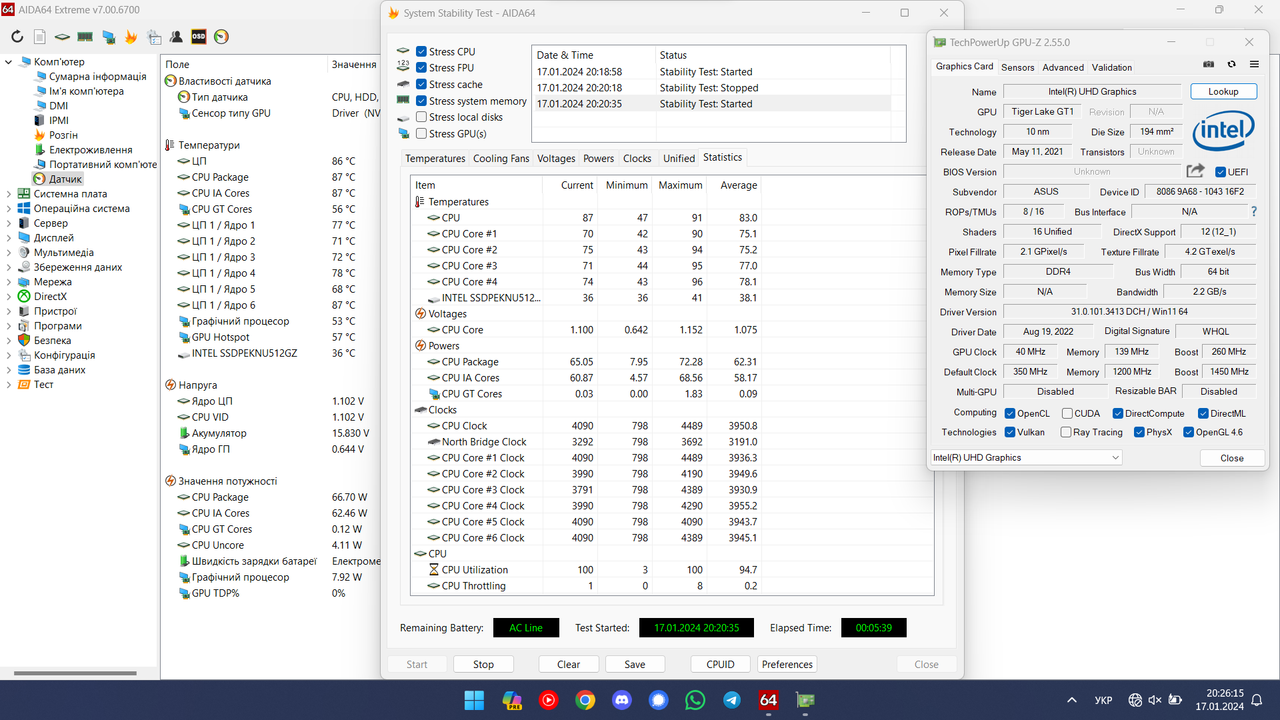Open WhatsApp from the taskbar
Viewport: 1280px width, 720px height.
pos(695,700)
